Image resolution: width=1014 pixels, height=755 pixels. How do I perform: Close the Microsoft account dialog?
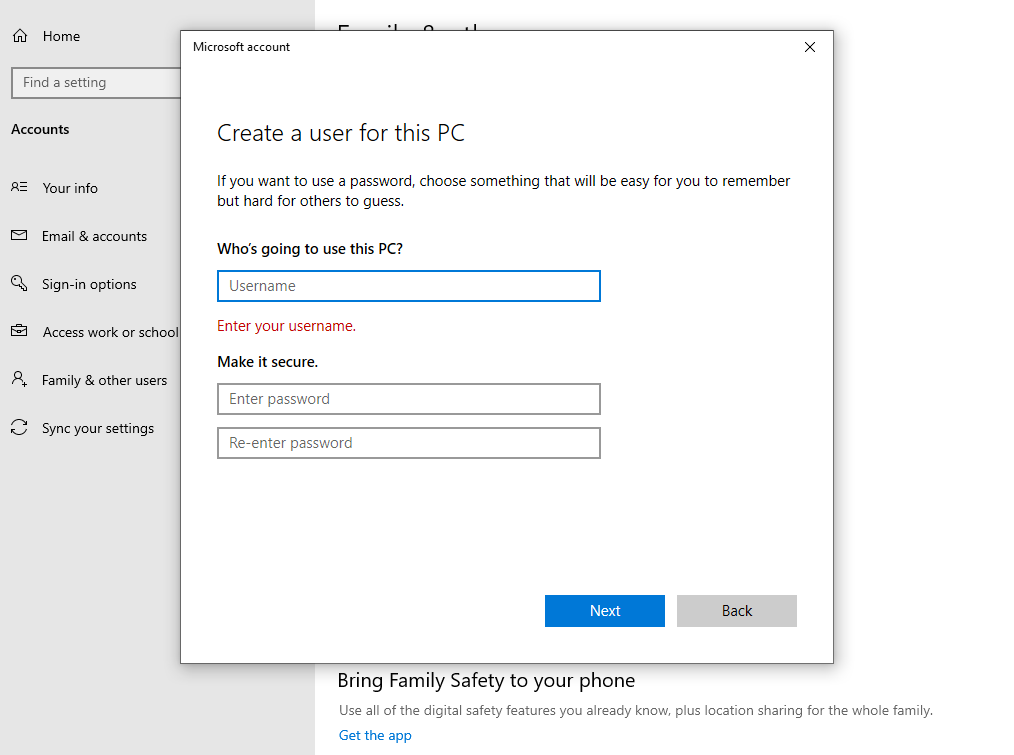point(810,47)
